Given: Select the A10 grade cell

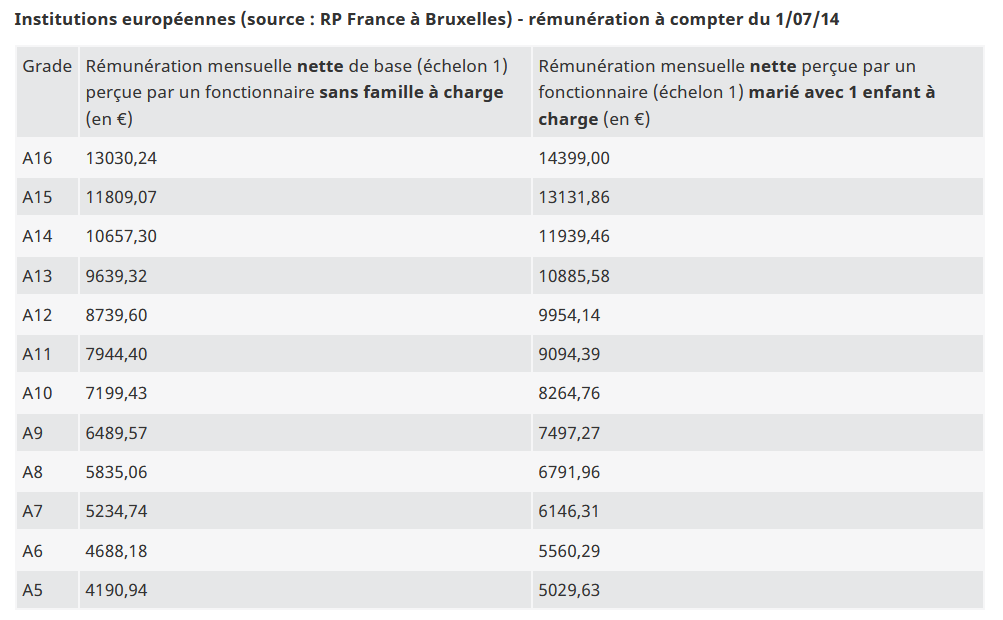Looking at the screenshot, I should 38,393.
